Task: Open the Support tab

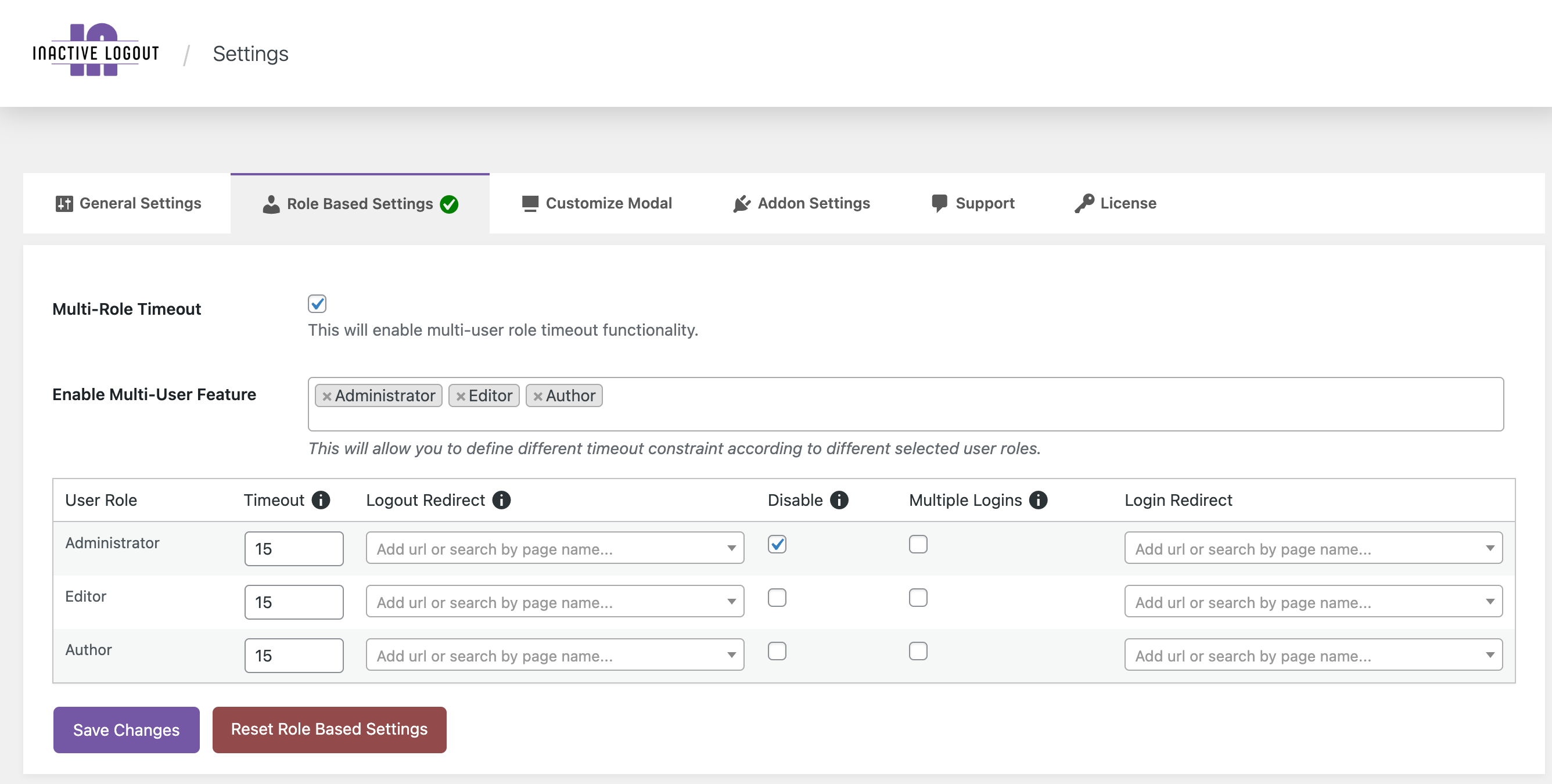Action: (972, 204)
